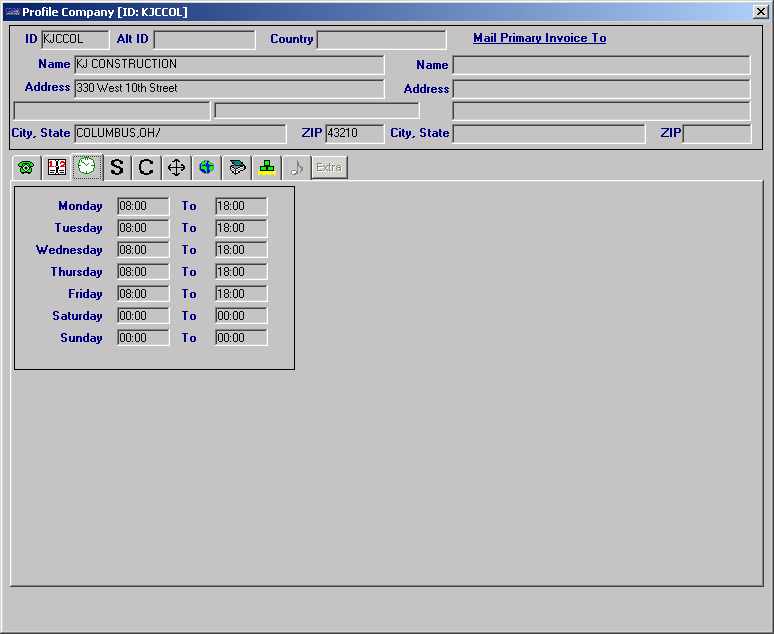Click Wednesday closing time field
Image resolution: width=774 pixels, height=634 pixels.
click(x=241, y=250)
